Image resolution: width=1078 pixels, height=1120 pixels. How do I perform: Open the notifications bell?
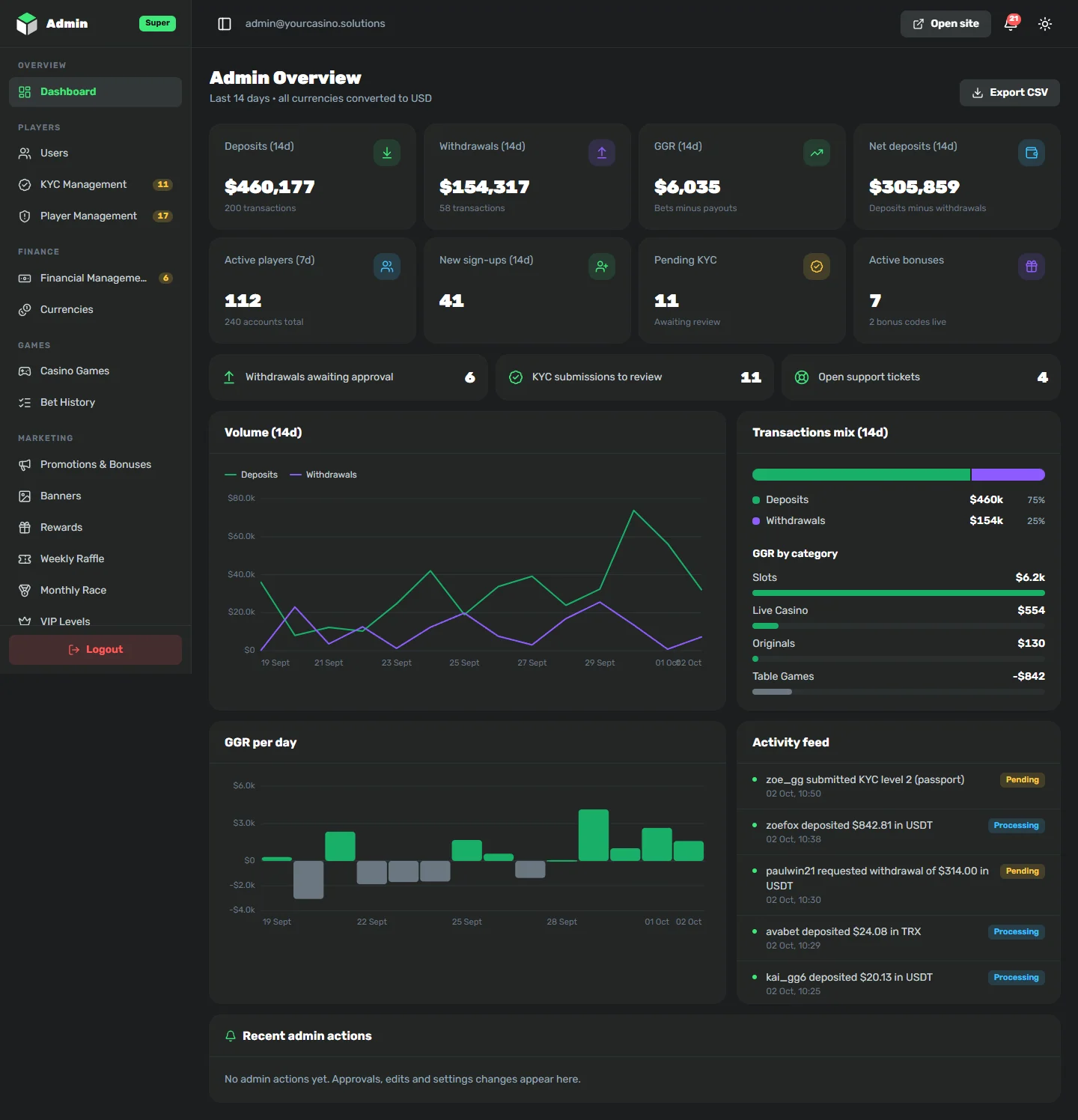pyautogui.click(x=1011, y=23)
